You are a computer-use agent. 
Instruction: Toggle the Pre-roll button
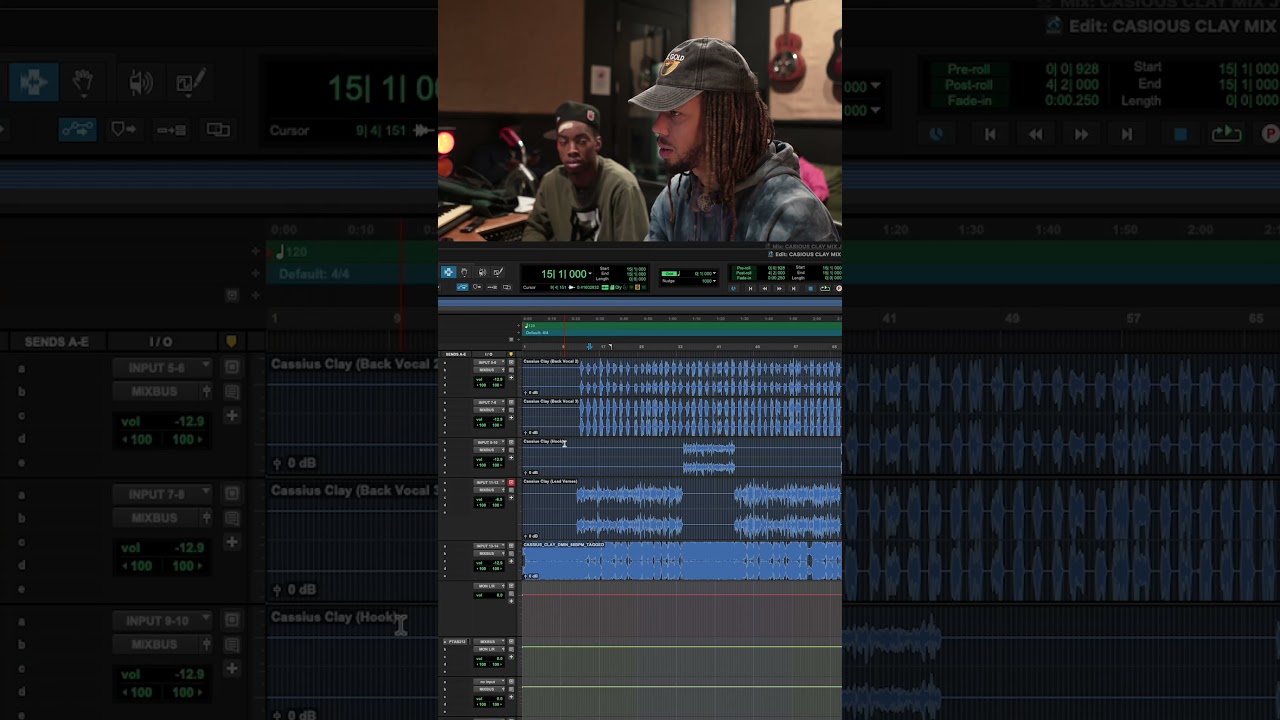coord(743,268)
